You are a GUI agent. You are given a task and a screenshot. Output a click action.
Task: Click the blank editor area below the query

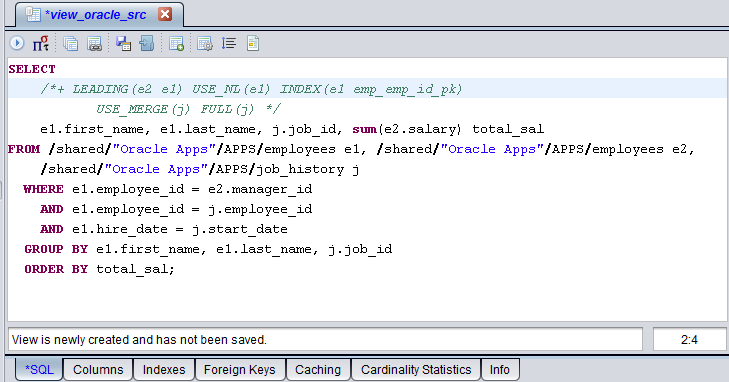coord(367,300)
